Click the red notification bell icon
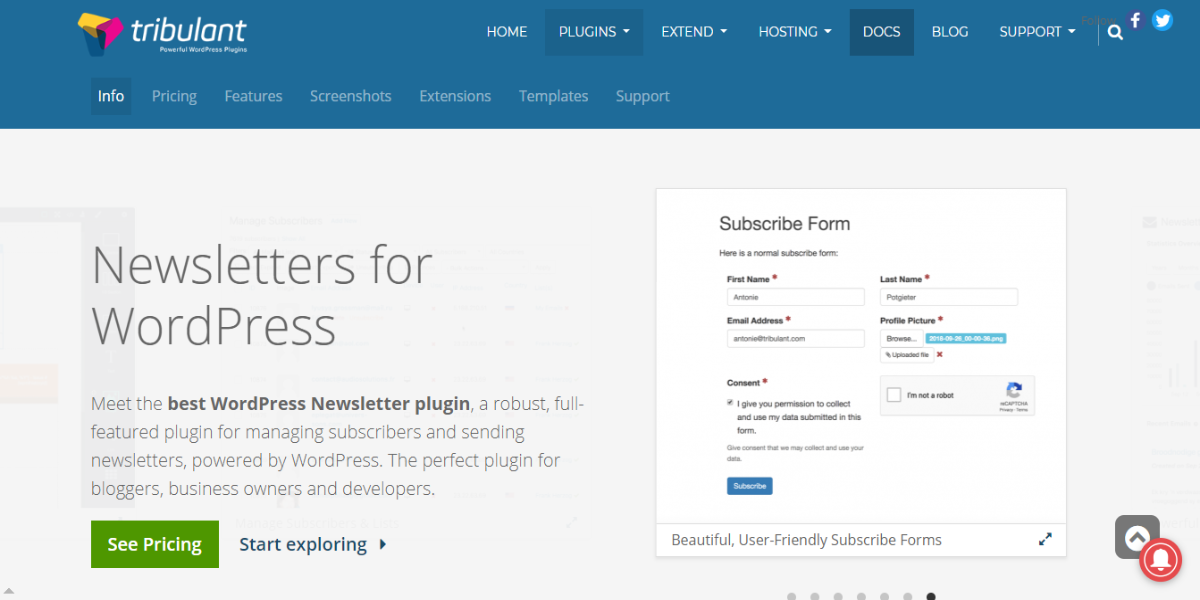1200x600 pixels. coord(1160,560)
